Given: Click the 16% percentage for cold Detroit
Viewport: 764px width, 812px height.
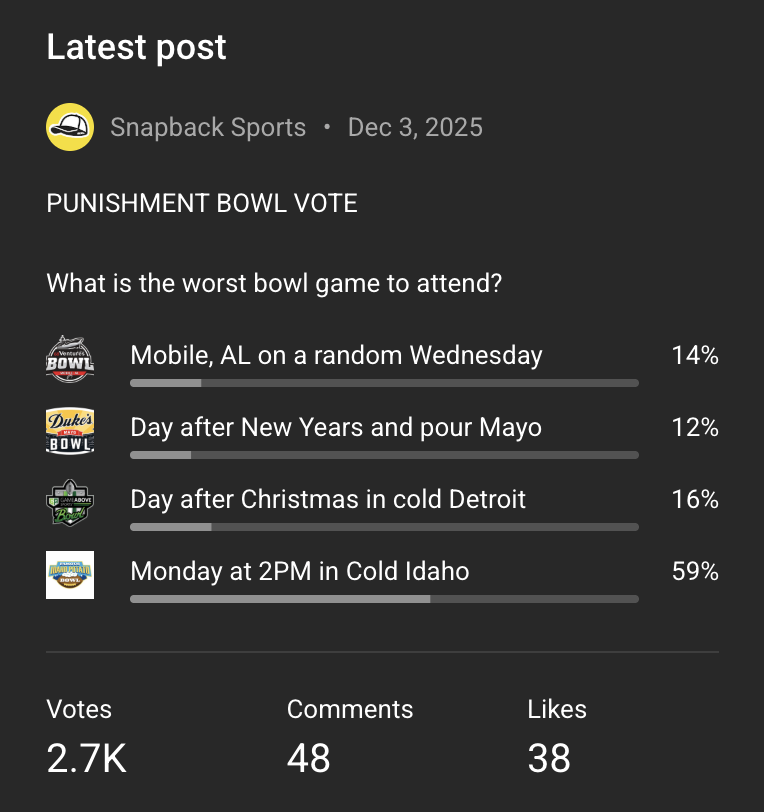Looking at the screenshot, I should pos(695,499).
